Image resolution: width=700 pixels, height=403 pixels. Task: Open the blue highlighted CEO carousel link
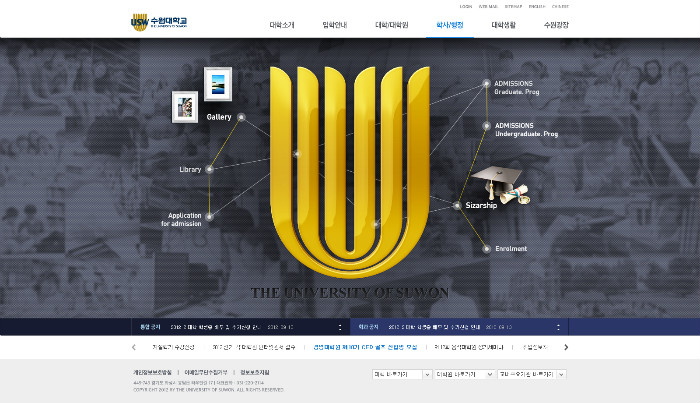(x=365, y=347)
